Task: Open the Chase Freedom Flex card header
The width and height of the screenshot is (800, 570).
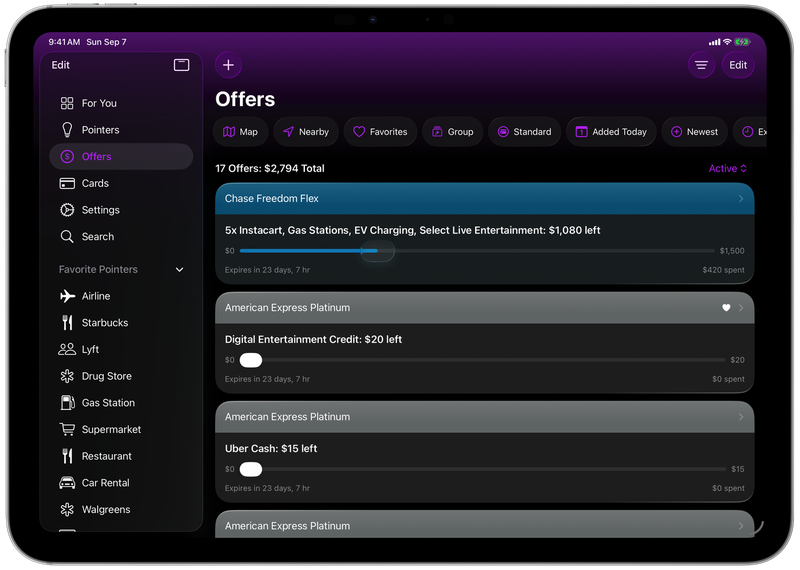Action: click(485, 199)
